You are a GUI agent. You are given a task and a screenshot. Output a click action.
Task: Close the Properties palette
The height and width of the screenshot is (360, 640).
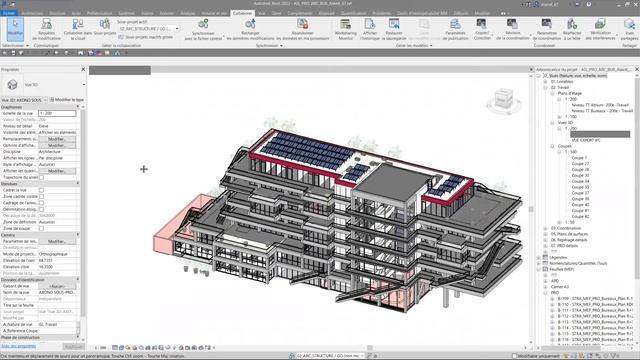coord(83,69)
